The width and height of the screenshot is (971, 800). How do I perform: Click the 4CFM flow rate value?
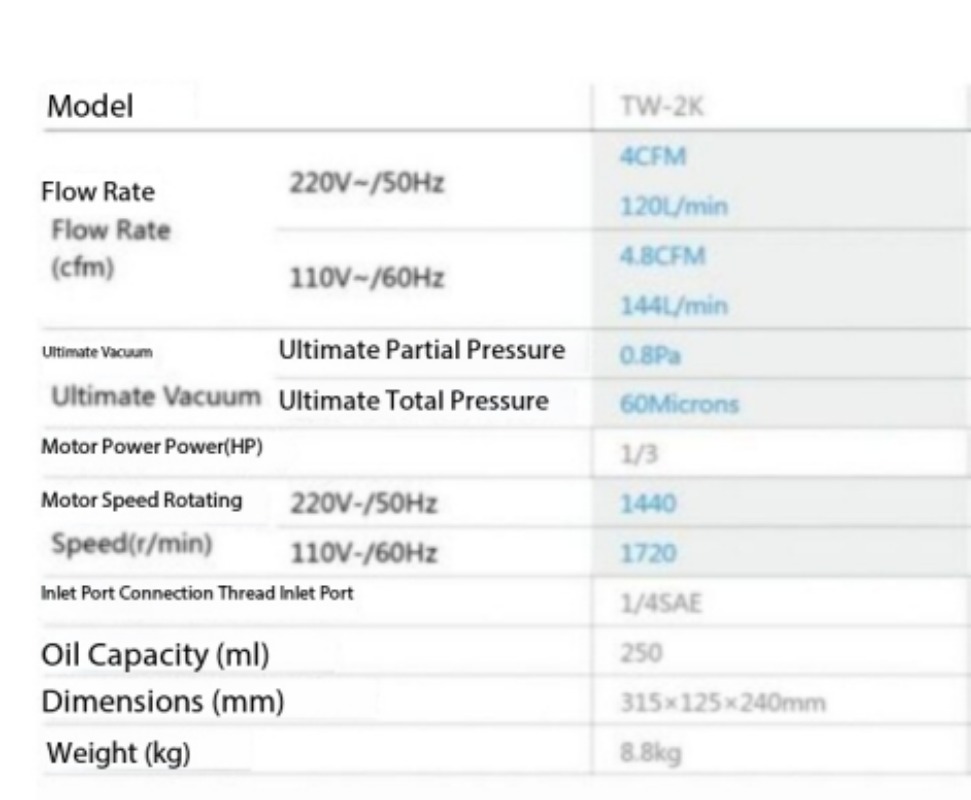tap(653, 156)
